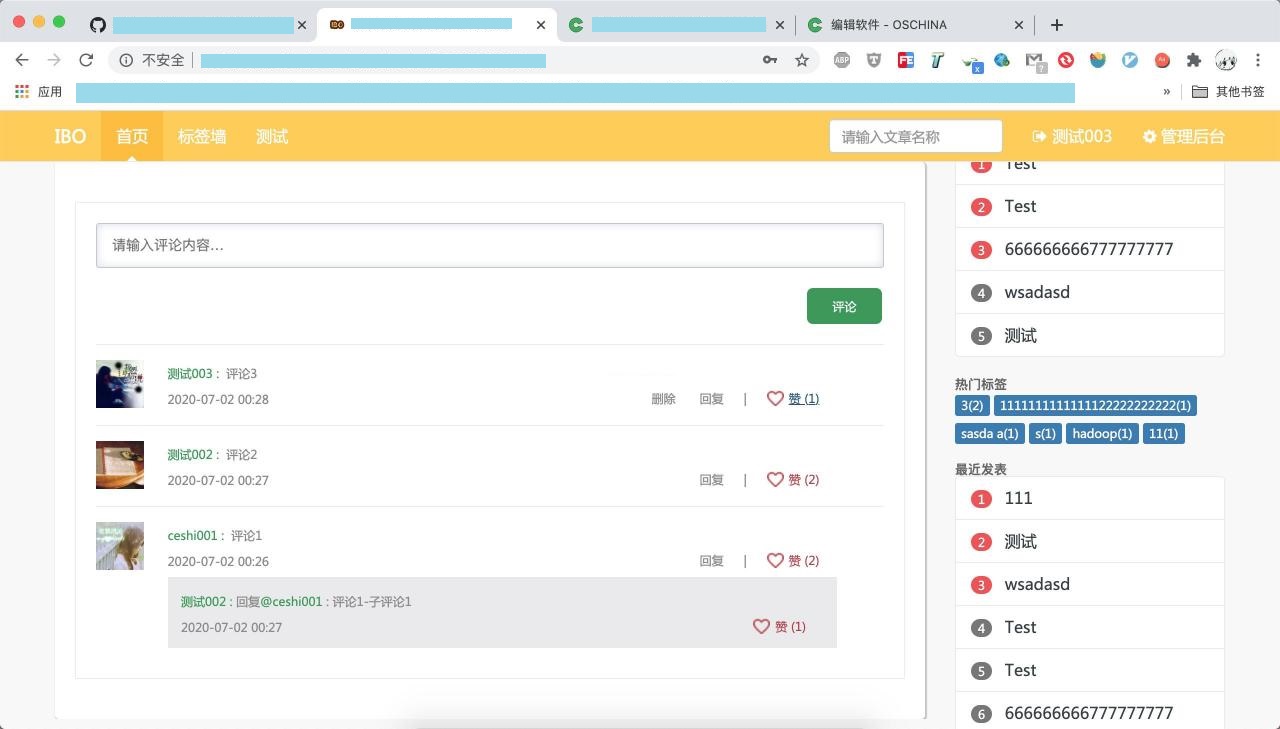Screen dimensions: 1280x729
Task: Submit comment with the green 评论 button
Action: (844, 306)
